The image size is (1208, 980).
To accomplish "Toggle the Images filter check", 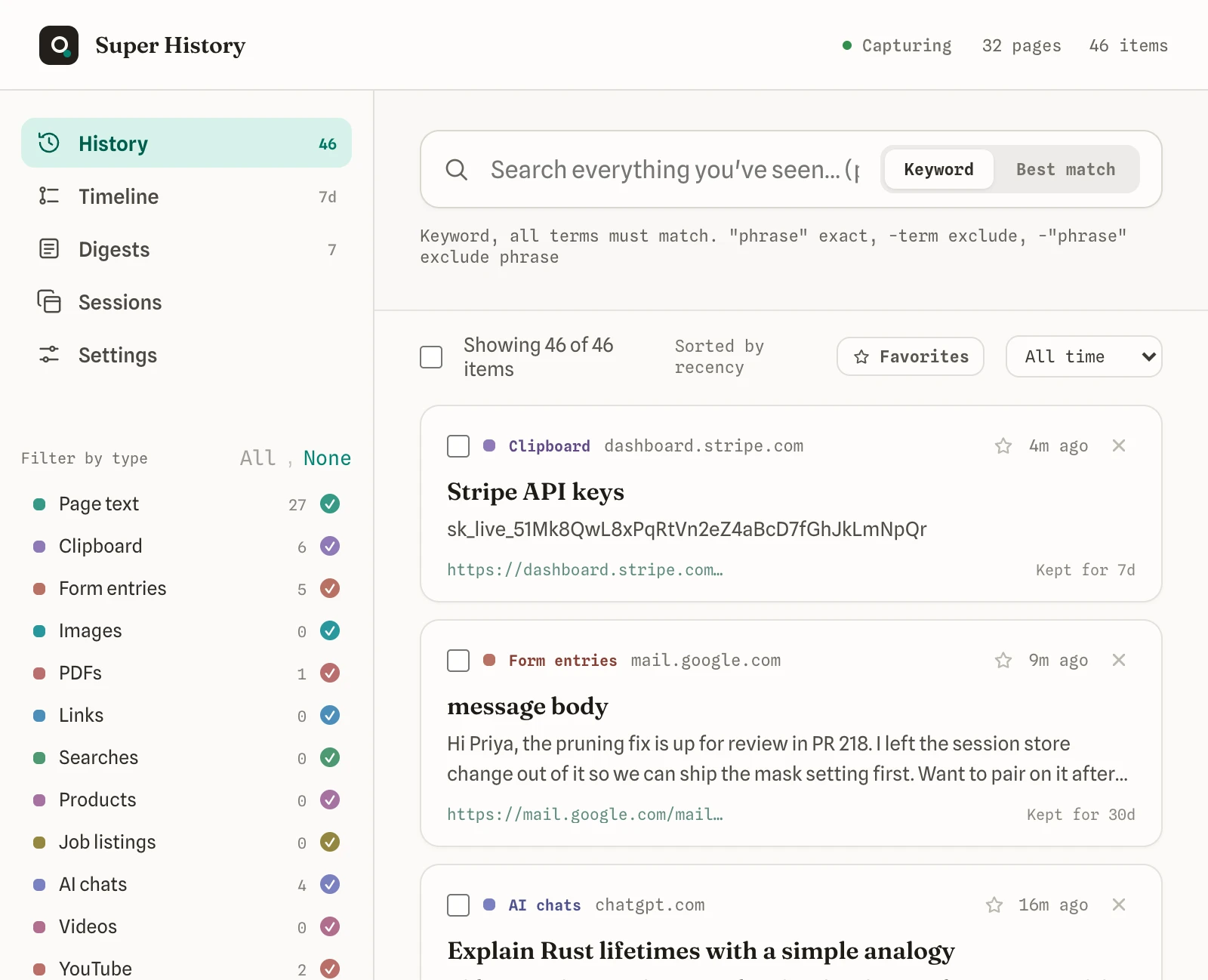I will pyautogui.click(x=330, y=630).
